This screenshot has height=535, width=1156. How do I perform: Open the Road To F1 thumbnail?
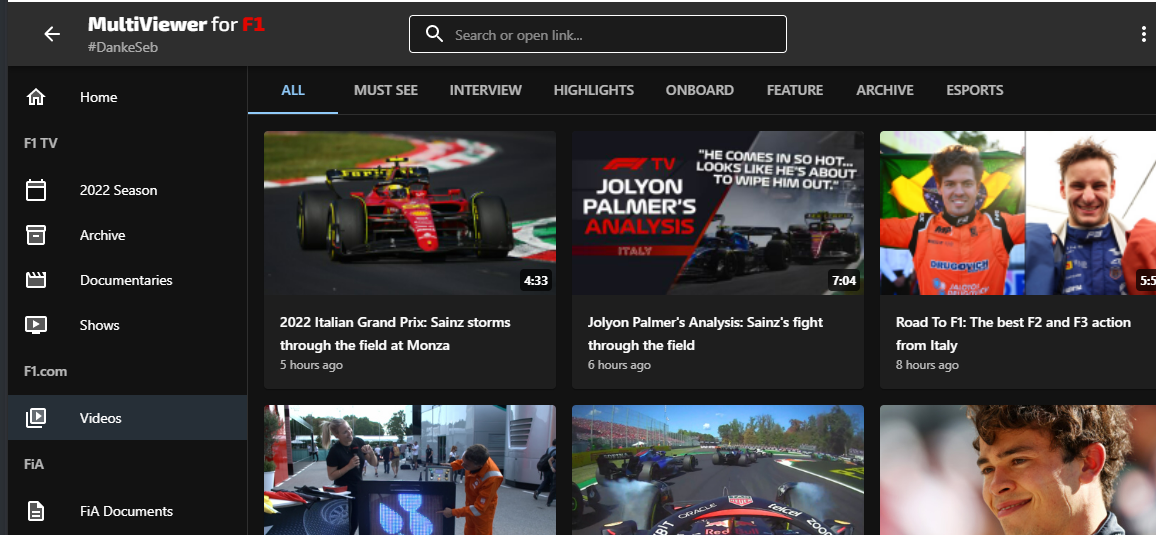click(x=1018, y=213)
